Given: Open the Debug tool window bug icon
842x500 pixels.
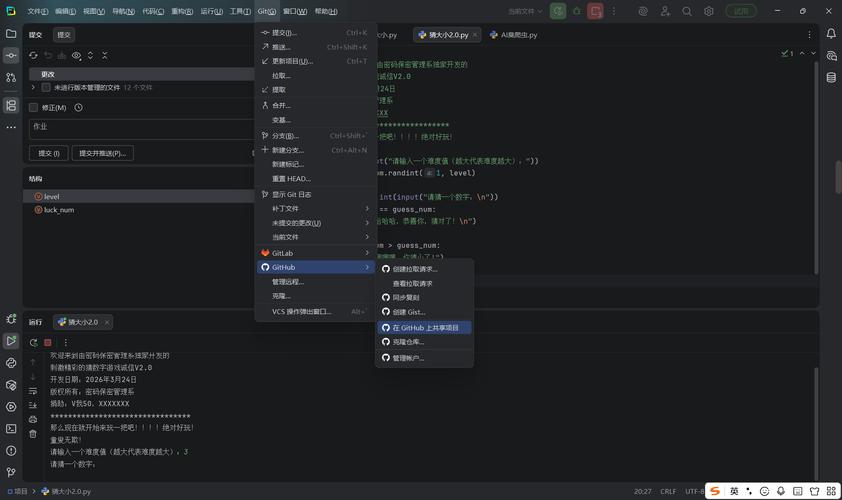Looking at the screenshot, I should (x=11, y=318).
